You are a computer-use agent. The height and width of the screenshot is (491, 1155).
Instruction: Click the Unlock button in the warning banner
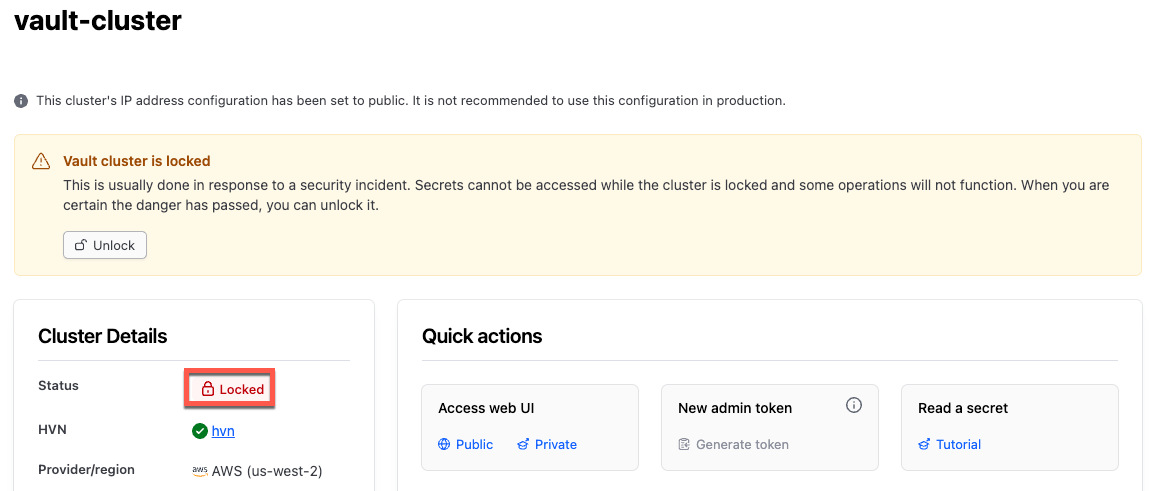105,245
